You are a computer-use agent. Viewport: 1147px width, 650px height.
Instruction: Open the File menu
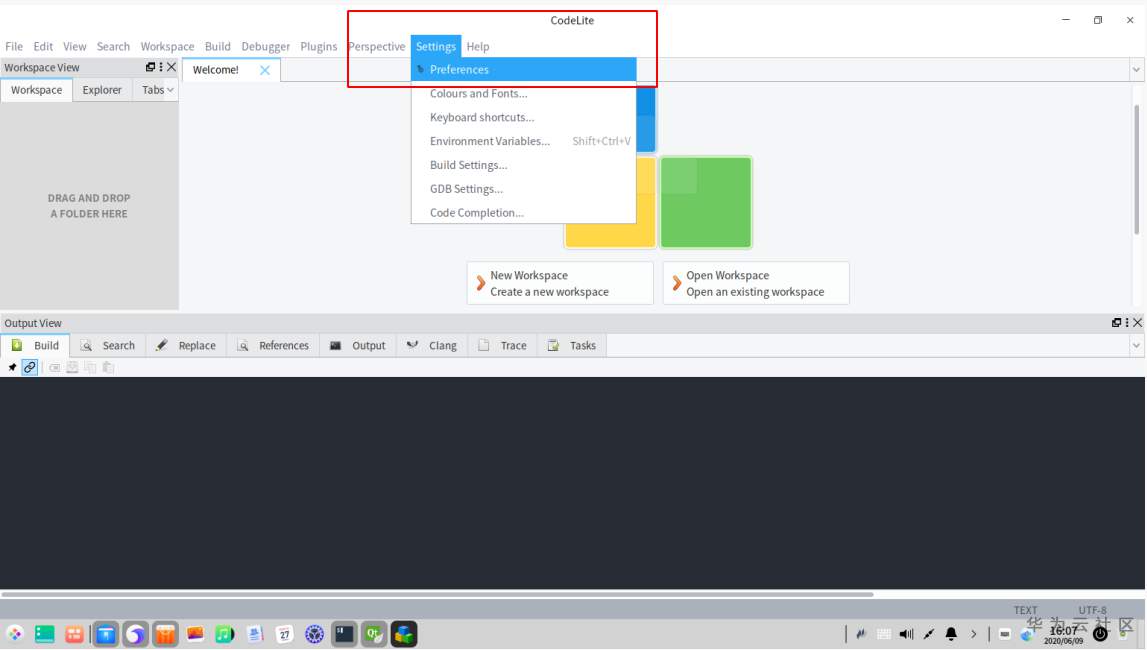pyautogui.click(x=14, y=46)
